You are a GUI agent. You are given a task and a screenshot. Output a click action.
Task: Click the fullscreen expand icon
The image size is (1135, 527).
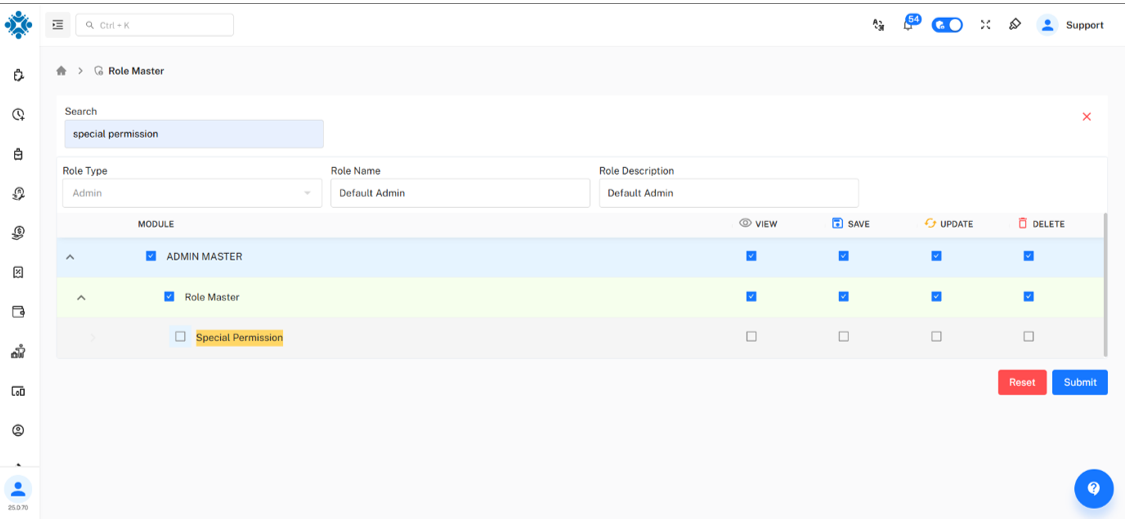coord(985,25)
